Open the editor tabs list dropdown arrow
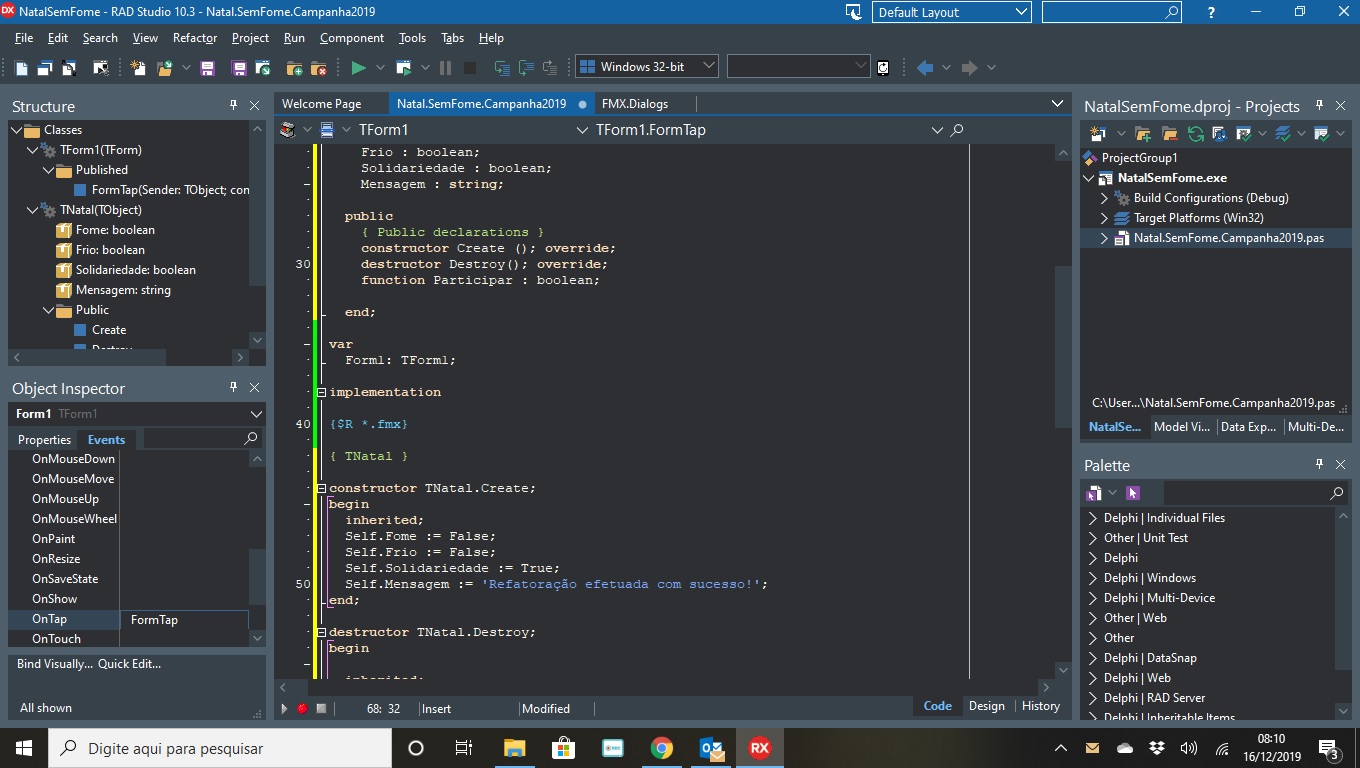 pos(1057,103)
